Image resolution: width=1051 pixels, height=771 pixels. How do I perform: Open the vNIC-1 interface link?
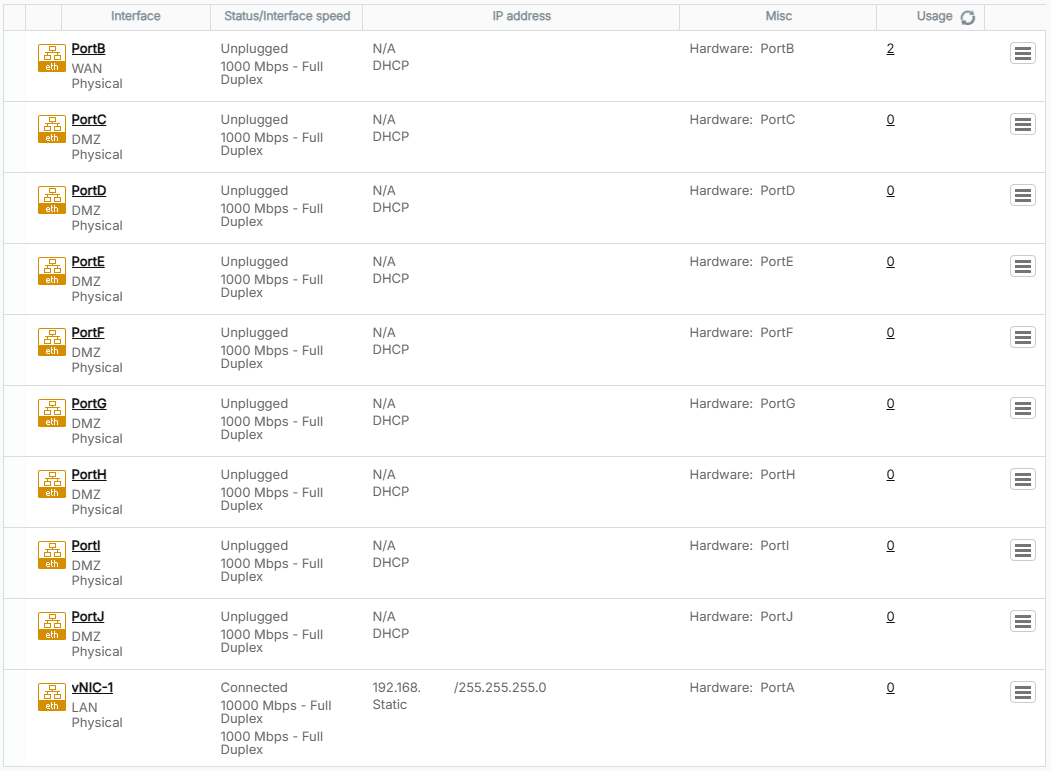click(92, 688)
